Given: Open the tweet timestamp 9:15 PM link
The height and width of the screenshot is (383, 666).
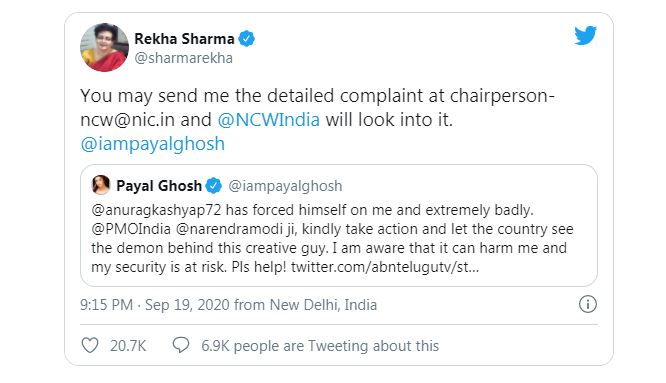Looking at the screenshot, I should (x=107, y=305).
